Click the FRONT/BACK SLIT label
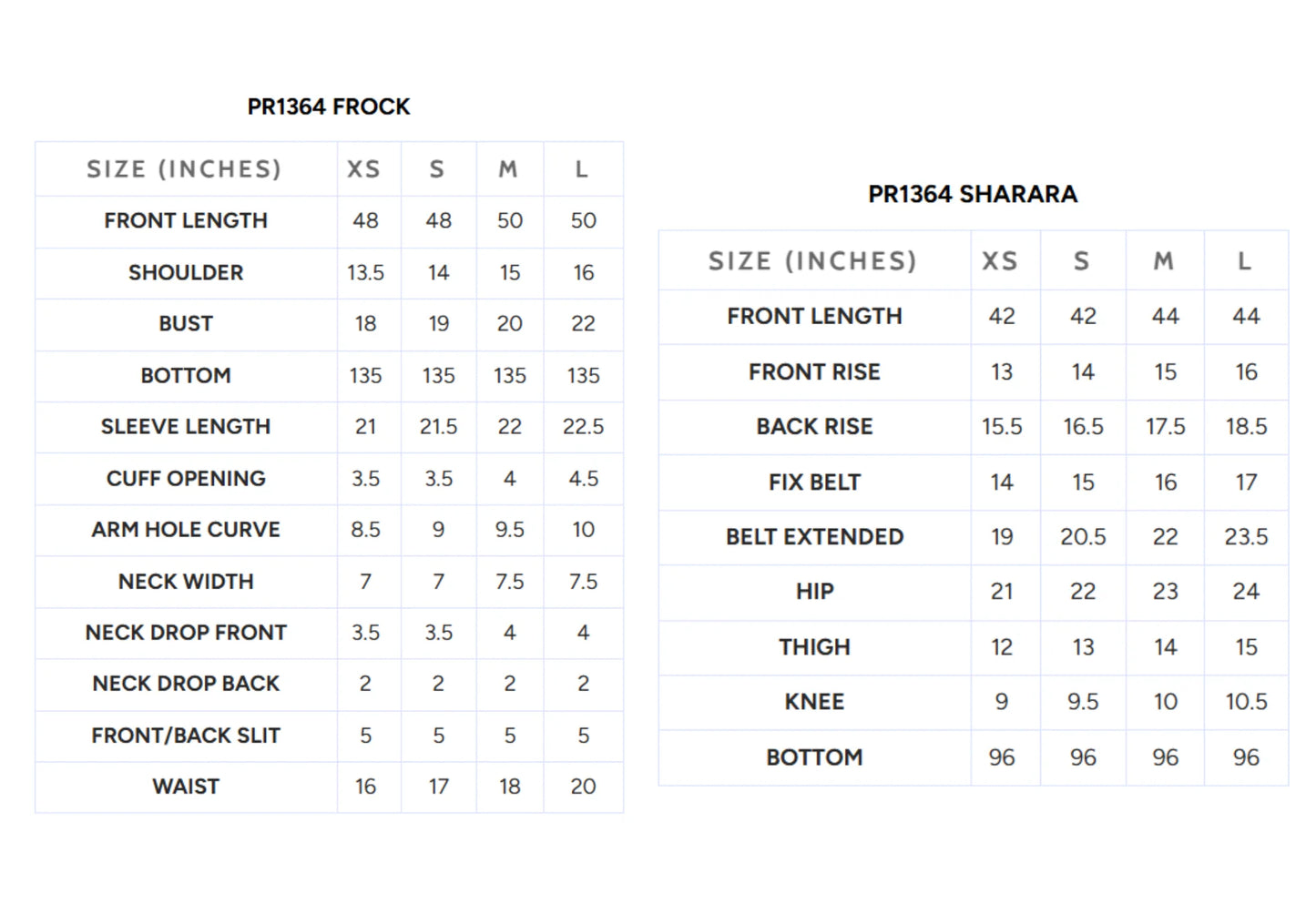 pyautogui.click(x=186, y=735)
